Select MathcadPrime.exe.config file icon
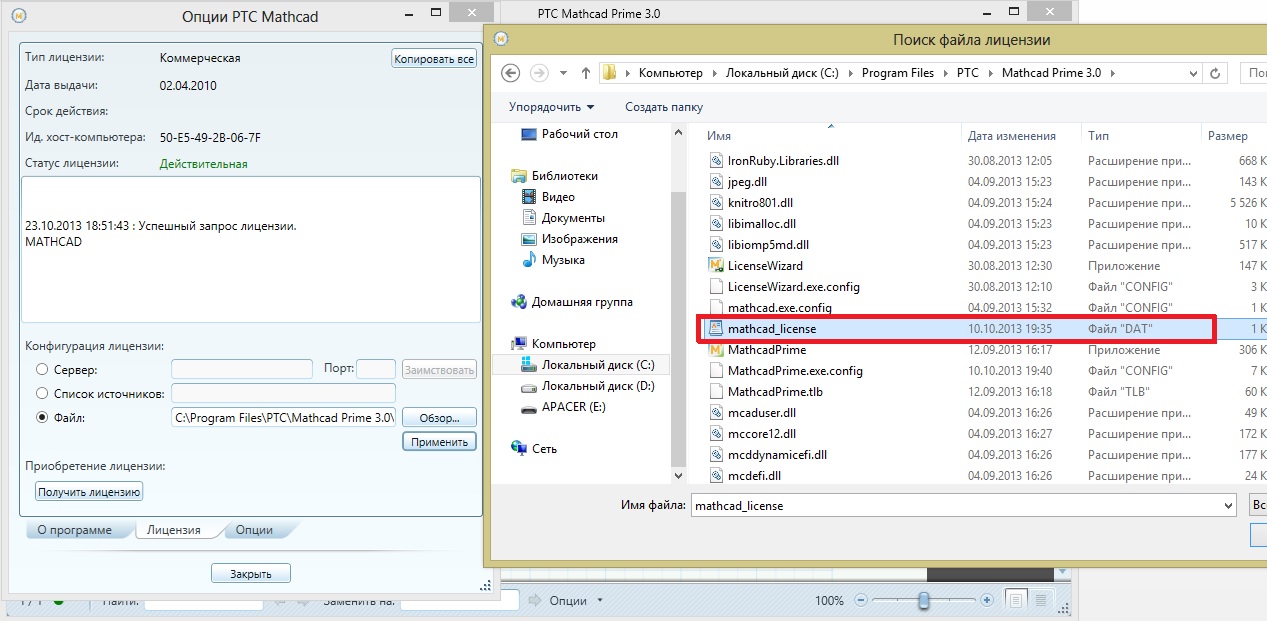Screen dimensions: 1267x621 [x=715, y=371]
